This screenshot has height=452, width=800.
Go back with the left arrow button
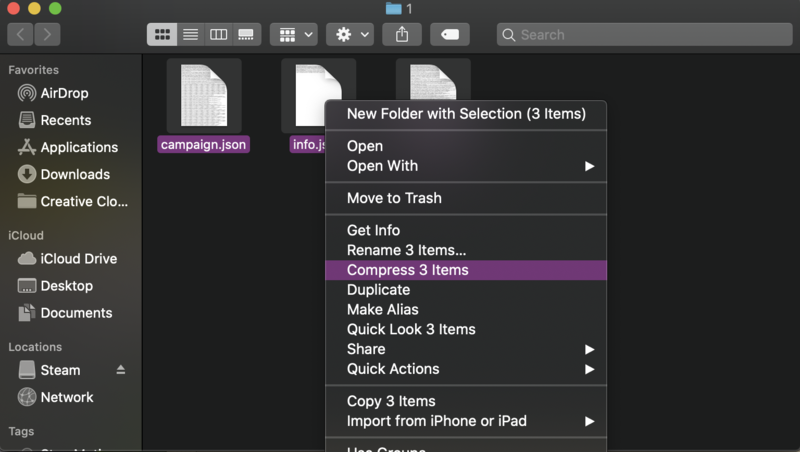point(20,35)
